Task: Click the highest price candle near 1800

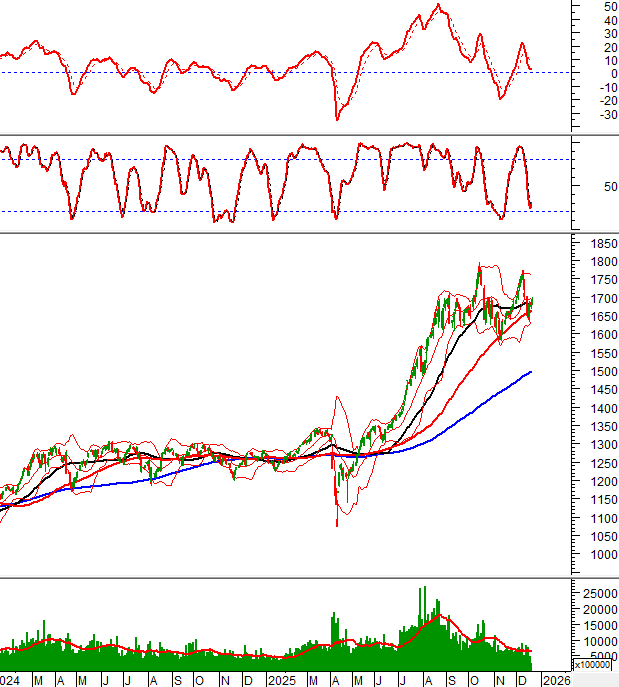Action: [481, 267]
